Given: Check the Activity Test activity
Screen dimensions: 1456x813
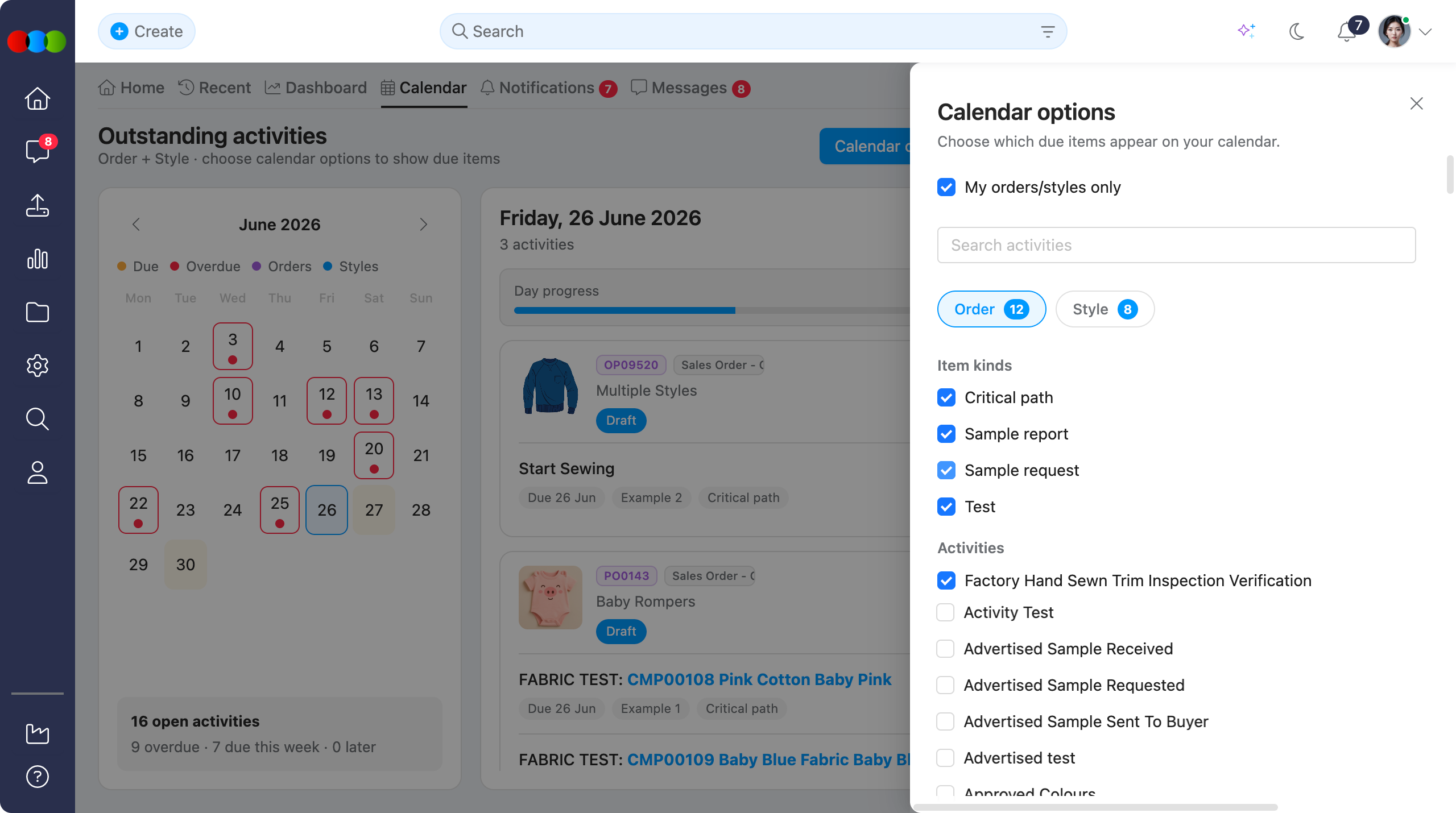Looking at the screenshot, I should pyautogui.click(x=945, y=612).
